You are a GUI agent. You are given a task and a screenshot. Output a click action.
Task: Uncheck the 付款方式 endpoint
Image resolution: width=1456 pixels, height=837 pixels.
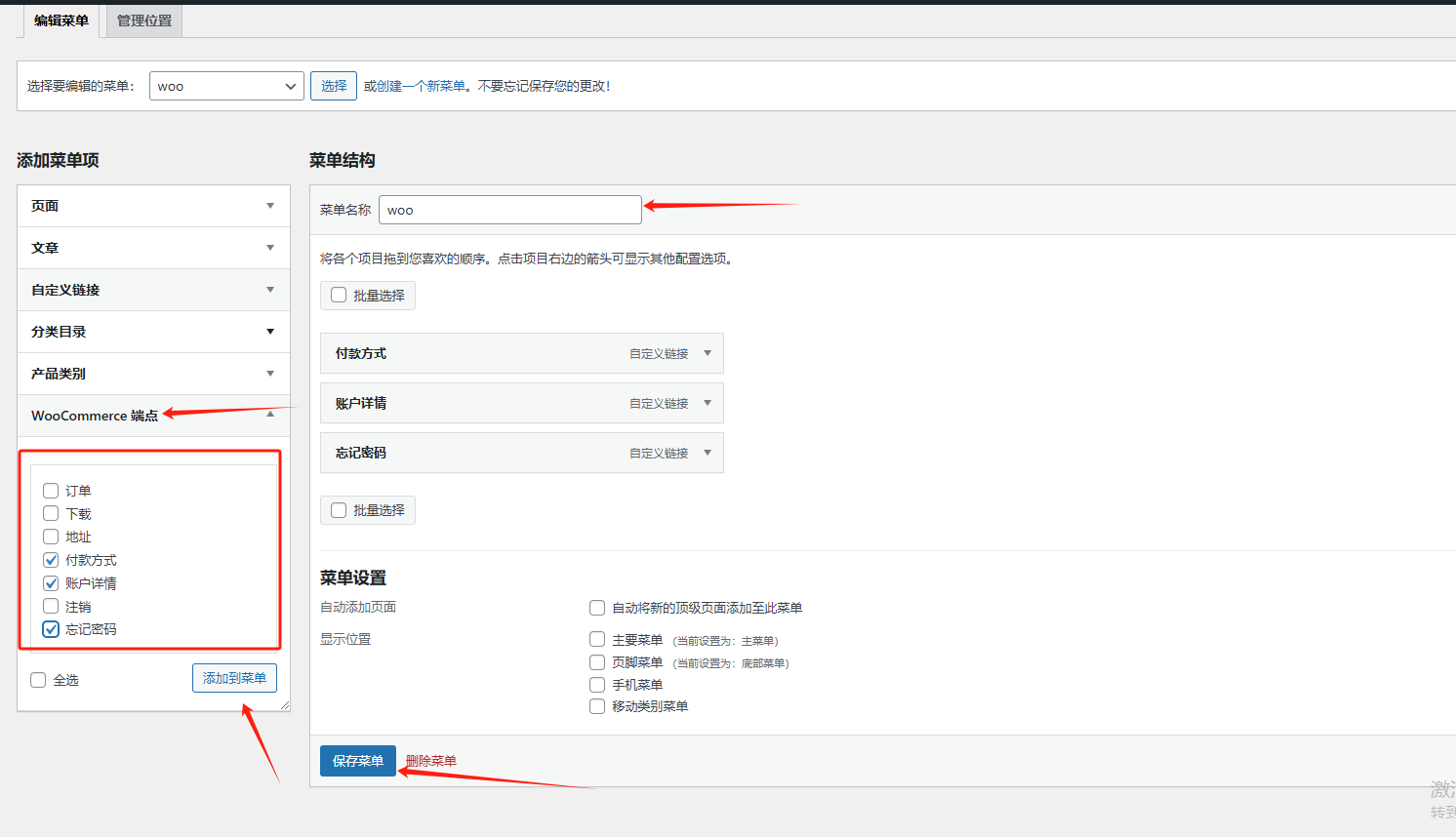[x=50, y=560]
